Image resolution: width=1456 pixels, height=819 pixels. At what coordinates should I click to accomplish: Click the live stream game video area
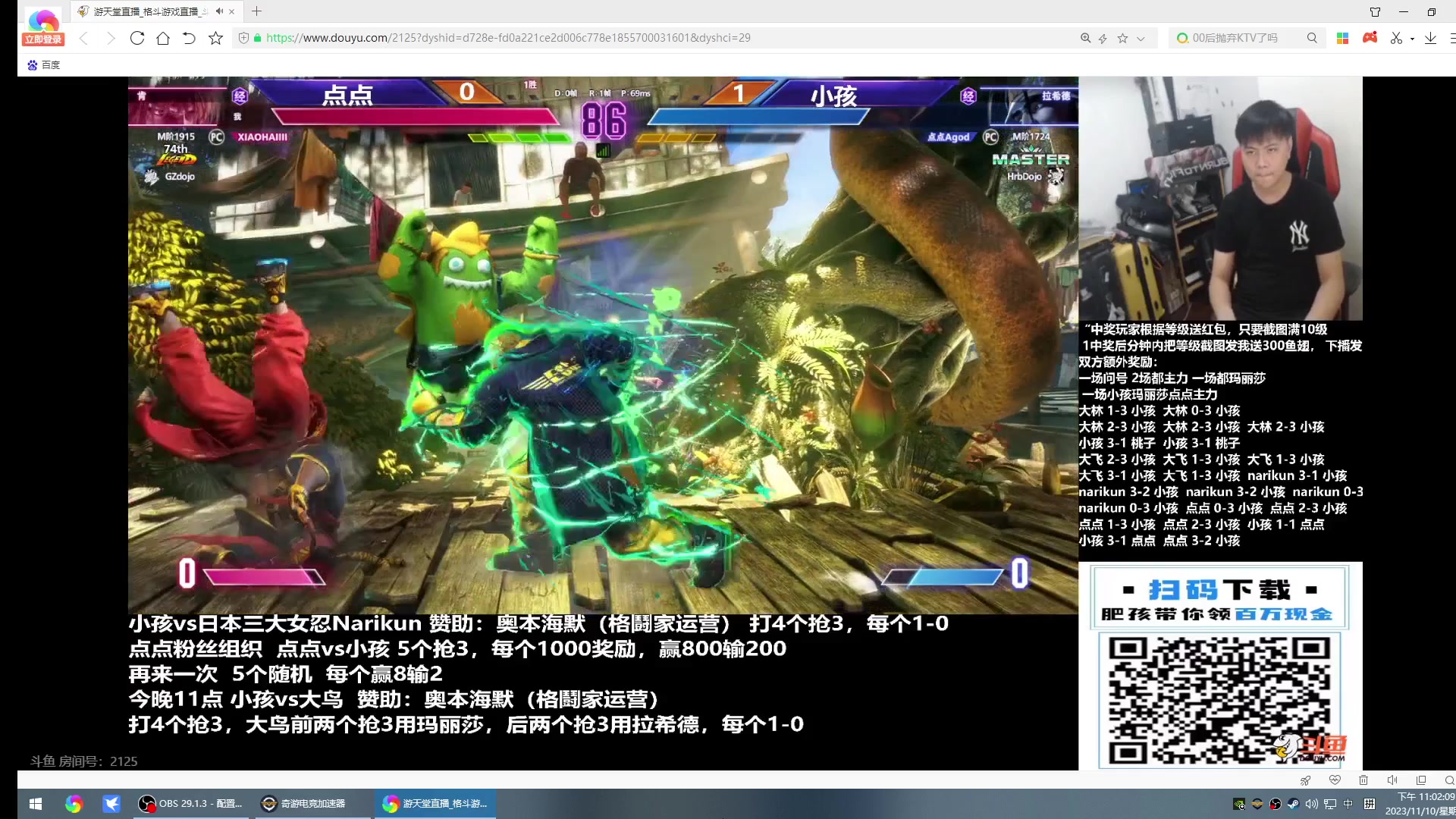coord(603,345)
